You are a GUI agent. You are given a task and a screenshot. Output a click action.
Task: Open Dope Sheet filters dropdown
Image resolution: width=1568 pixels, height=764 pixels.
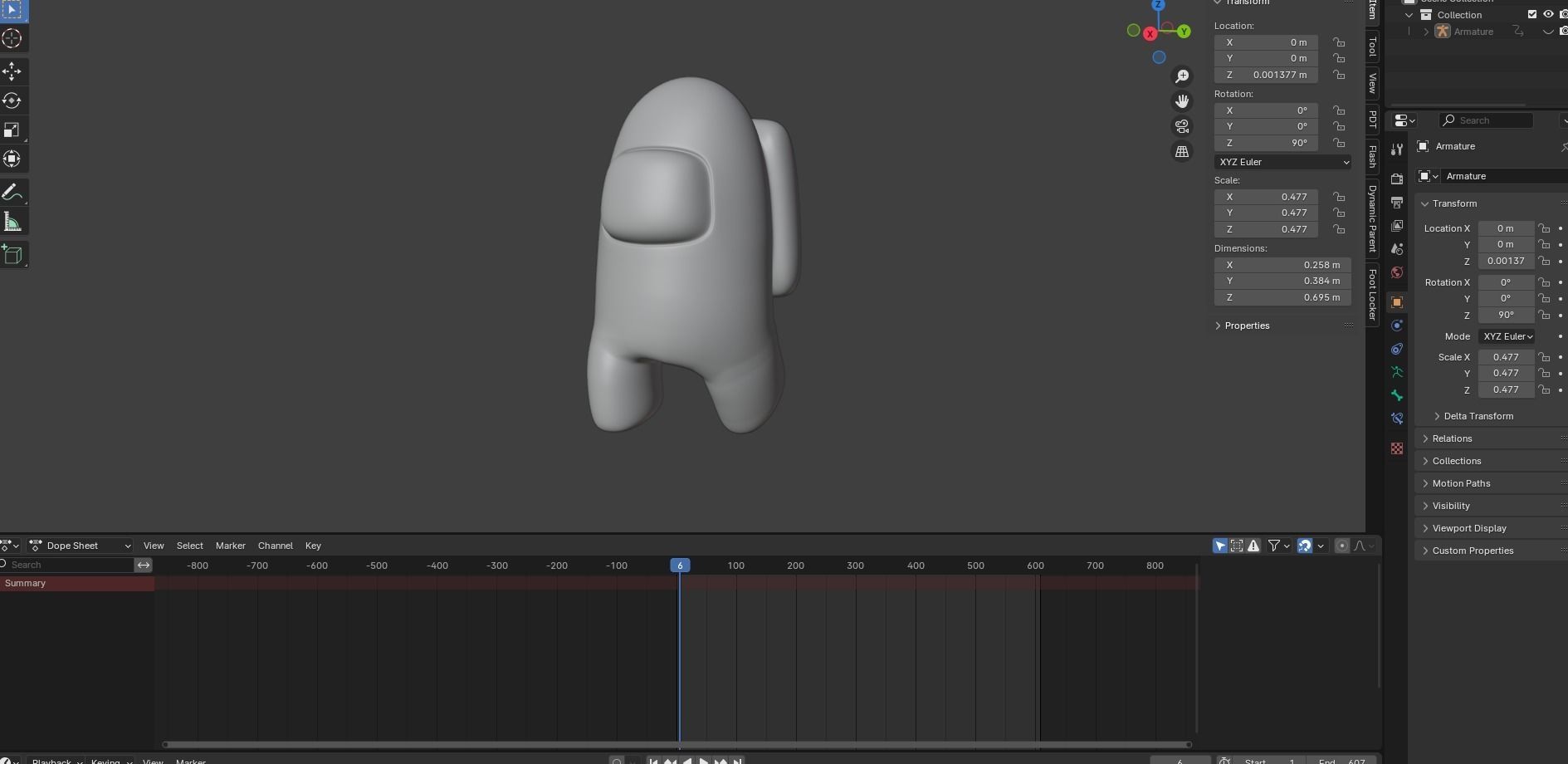[x=1278, y=546]
